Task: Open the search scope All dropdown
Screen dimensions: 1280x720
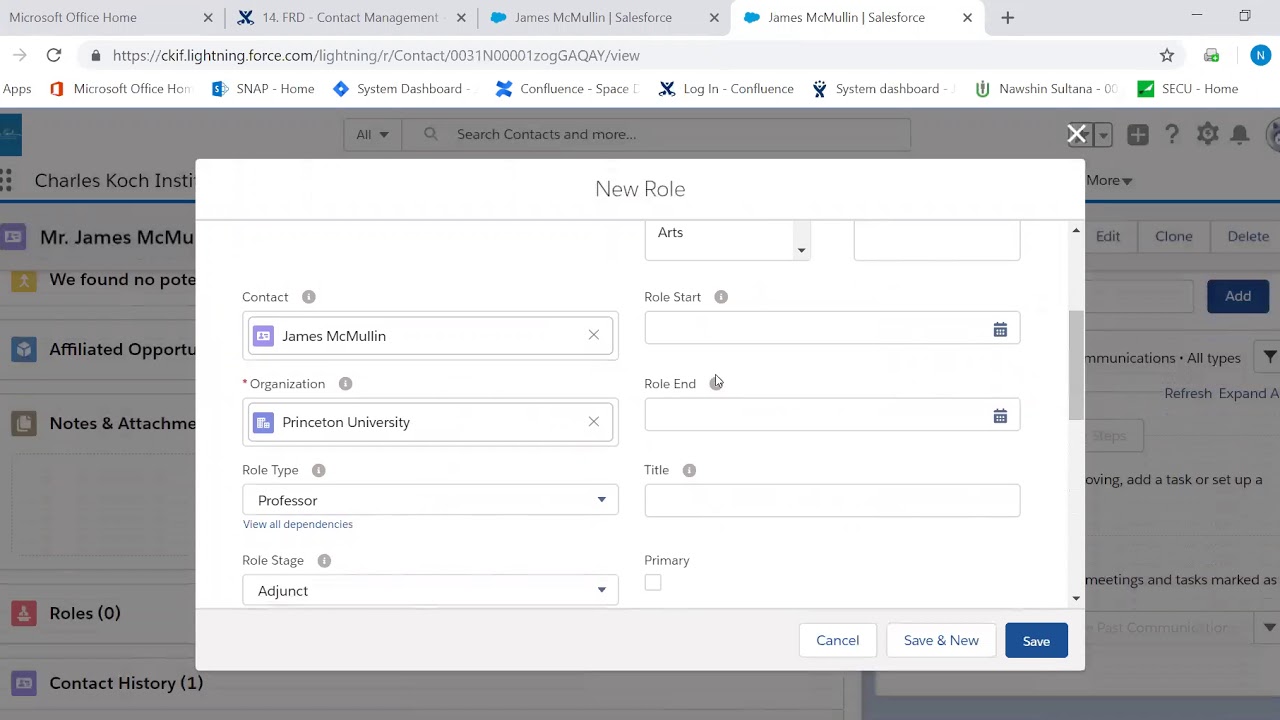Action: pyautogui.click(x=372, y=134)
